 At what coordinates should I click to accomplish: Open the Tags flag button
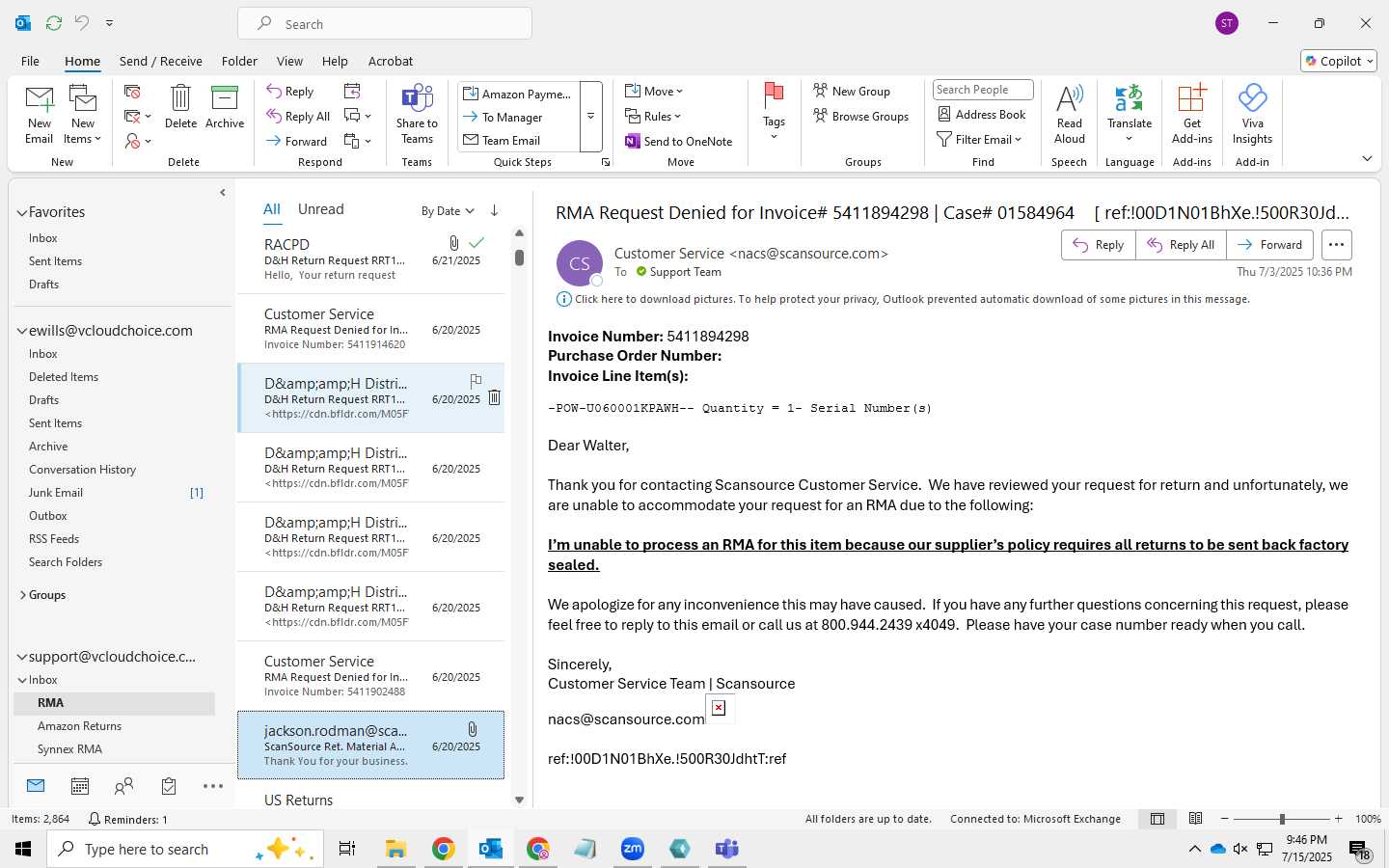point(774,111)
